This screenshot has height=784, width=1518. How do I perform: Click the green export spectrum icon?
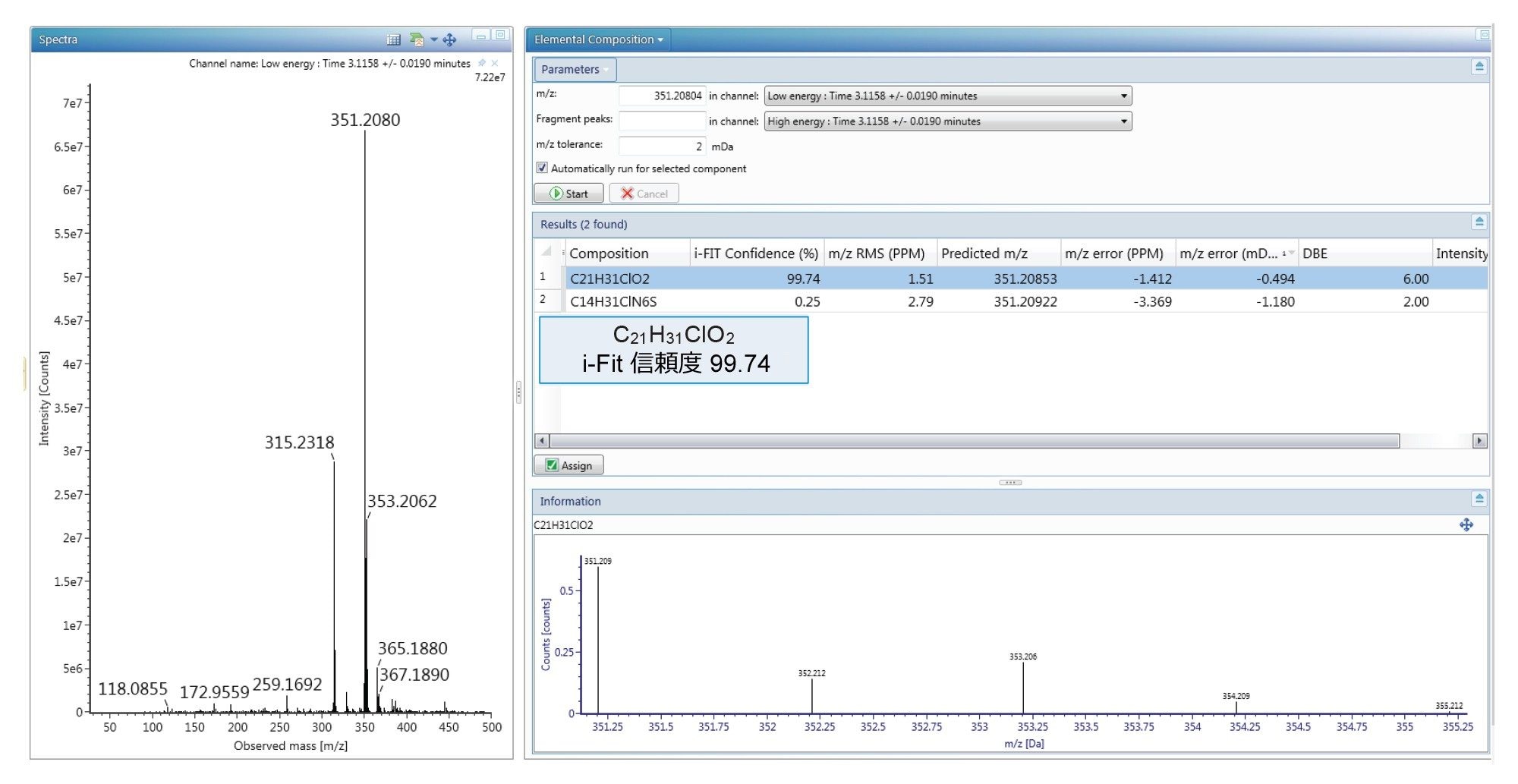(416, 39)
